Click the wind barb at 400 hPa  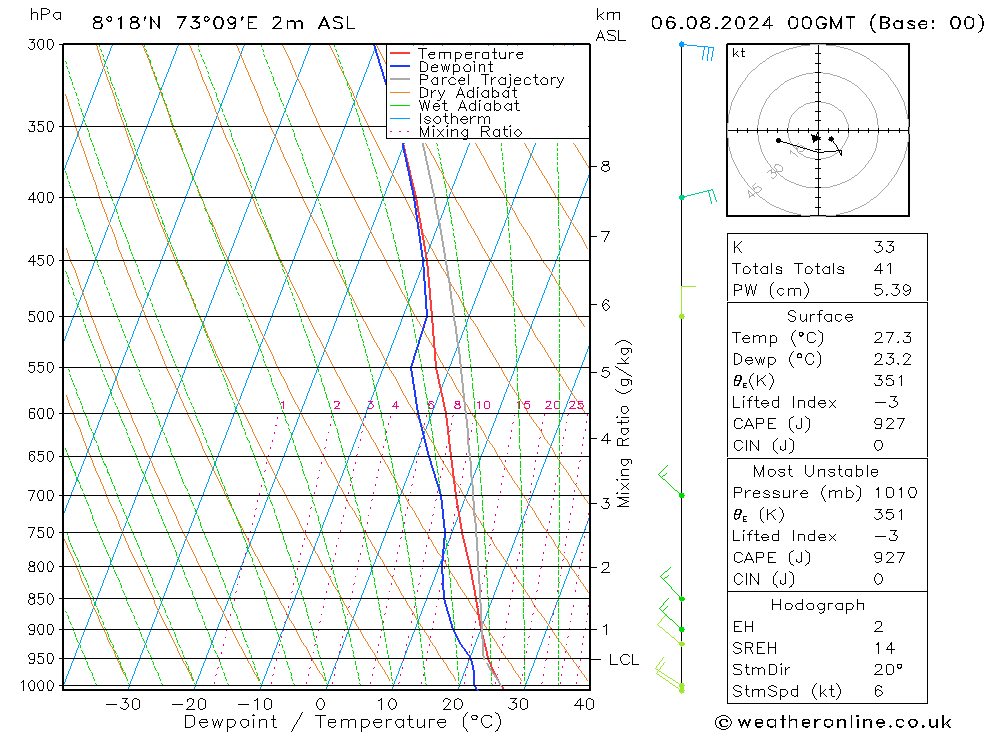(x=698, y=195)
